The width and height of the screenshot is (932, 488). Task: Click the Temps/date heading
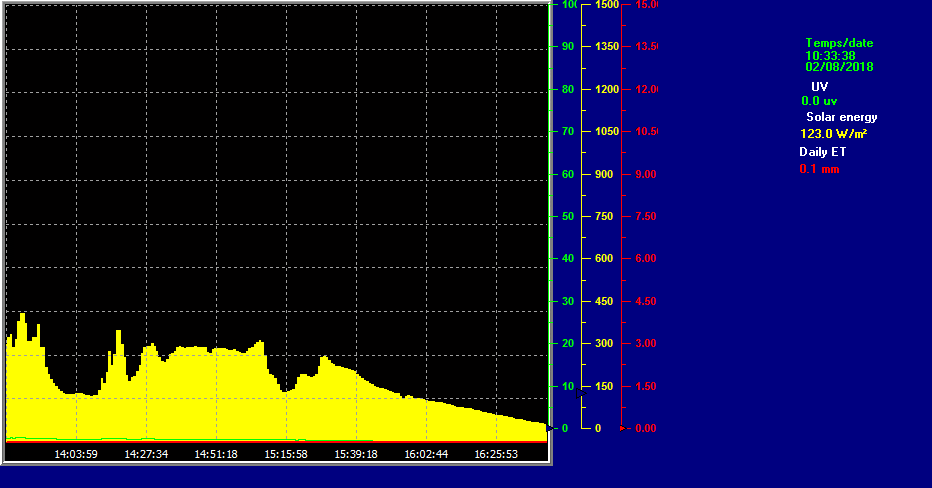coord(839,43)
